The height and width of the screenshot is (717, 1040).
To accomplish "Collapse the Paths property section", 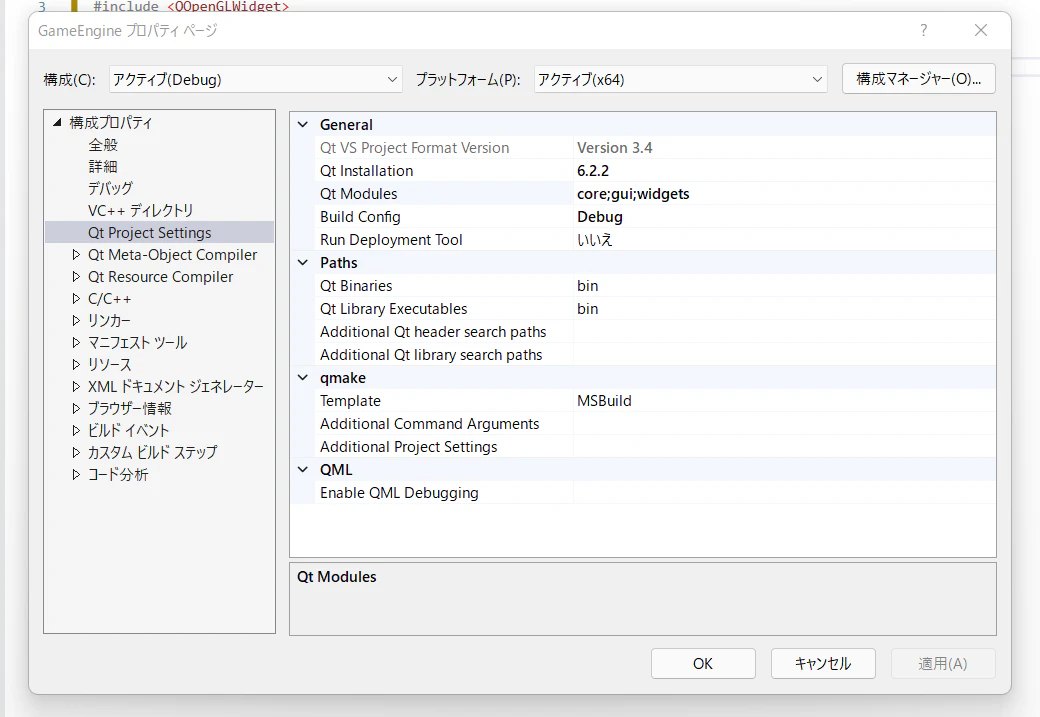I will click(x=303, y=263).
